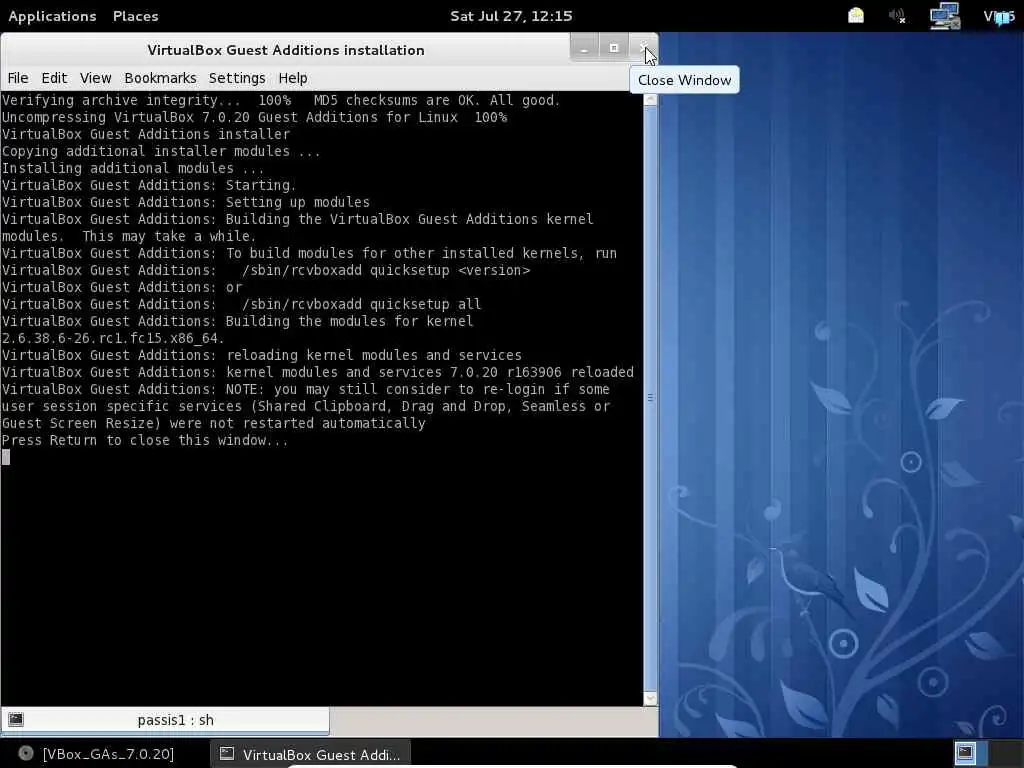Click the clock showing Sat Jul 27, 12:15
The height and width of the screenshot is (768, 1024).
point(511,16)
